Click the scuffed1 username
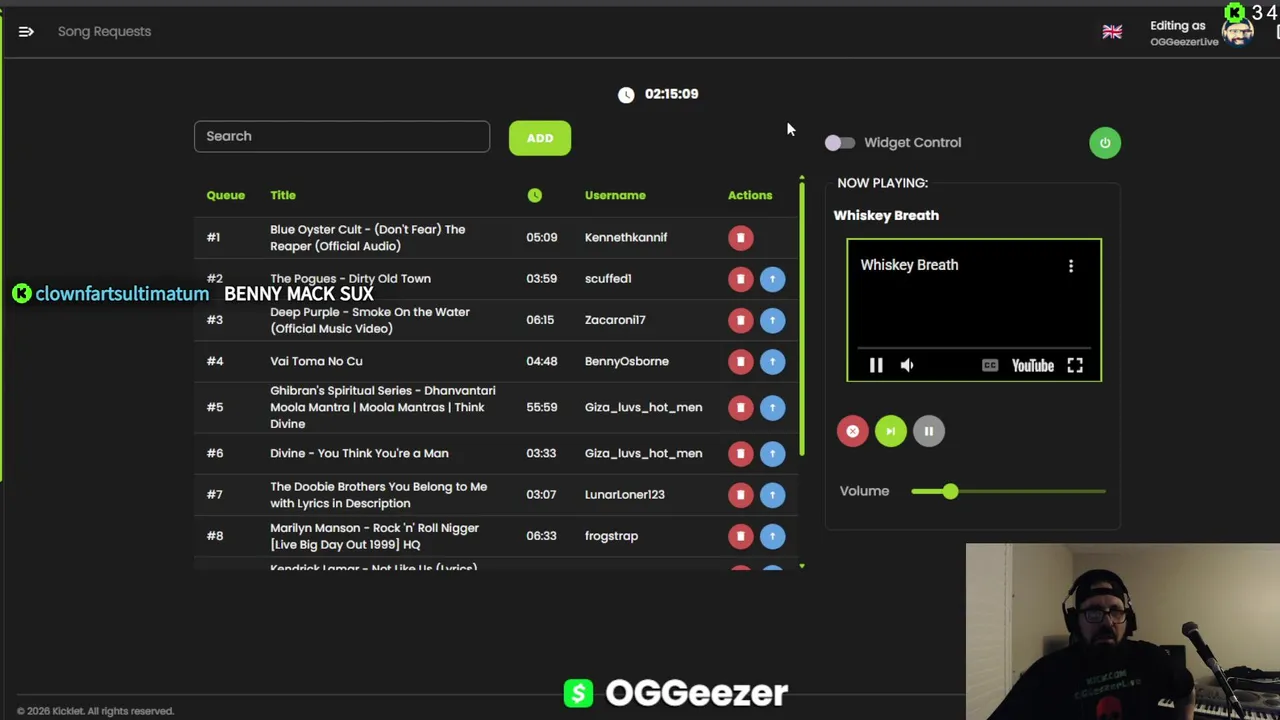1280x720 pixels. [608, 279]
